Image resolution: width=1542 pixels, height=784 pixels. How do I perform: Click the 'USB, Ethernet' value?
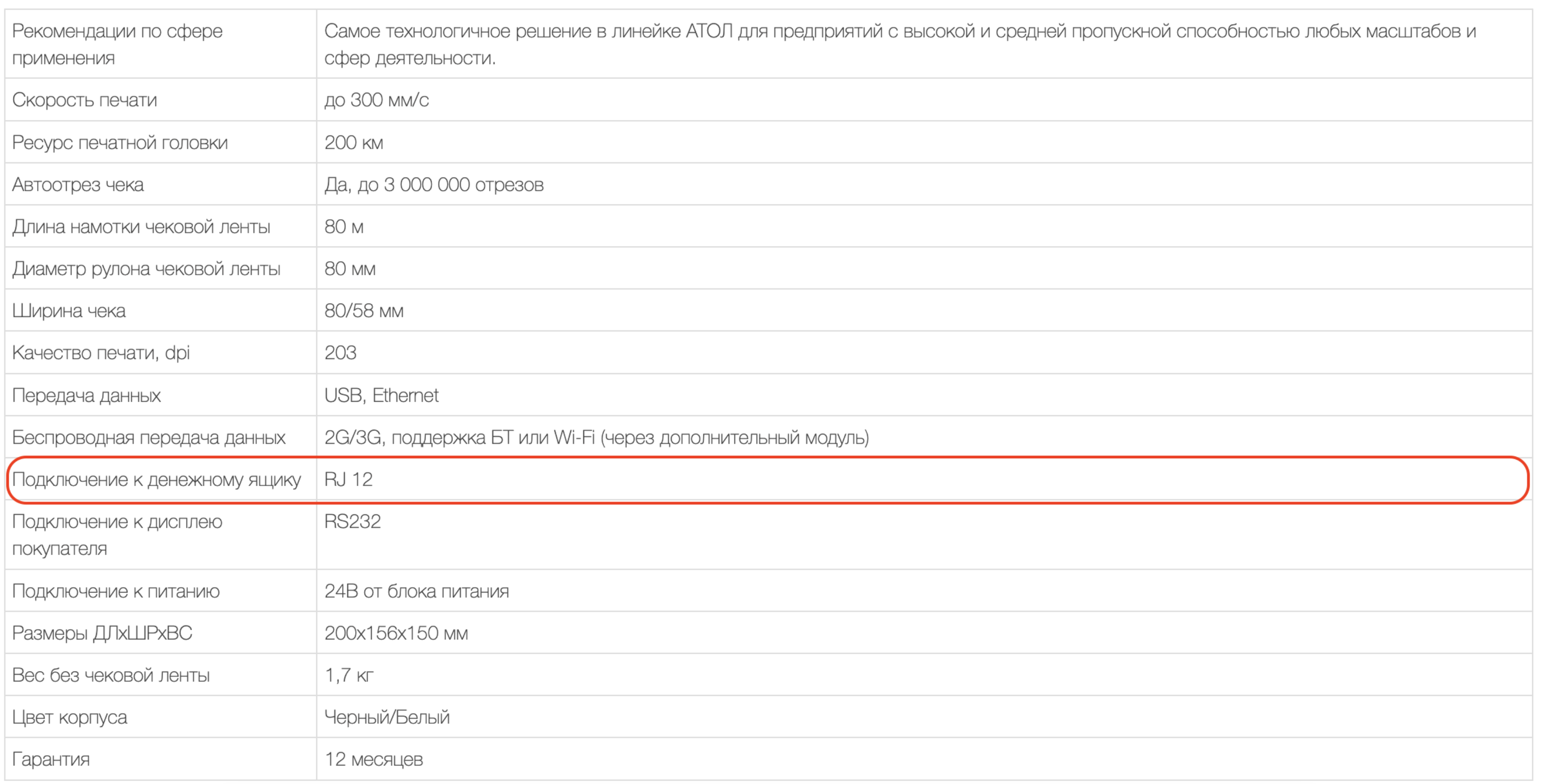[x=381, y=395]
